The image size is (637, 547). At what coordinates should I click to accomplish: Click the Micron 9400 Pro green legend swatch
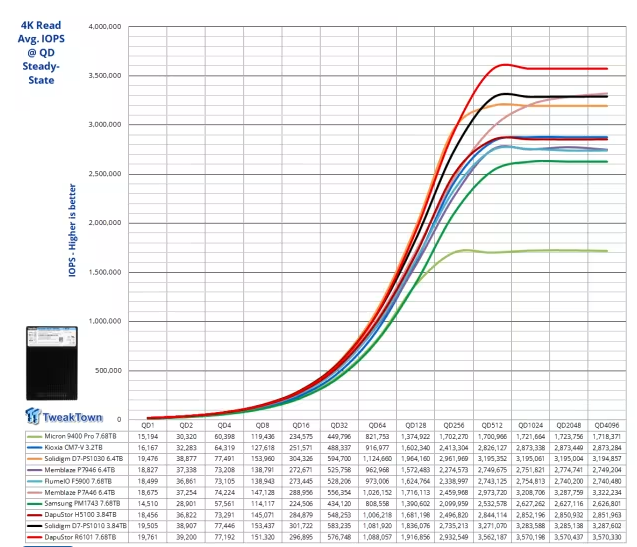coord(35,437)
